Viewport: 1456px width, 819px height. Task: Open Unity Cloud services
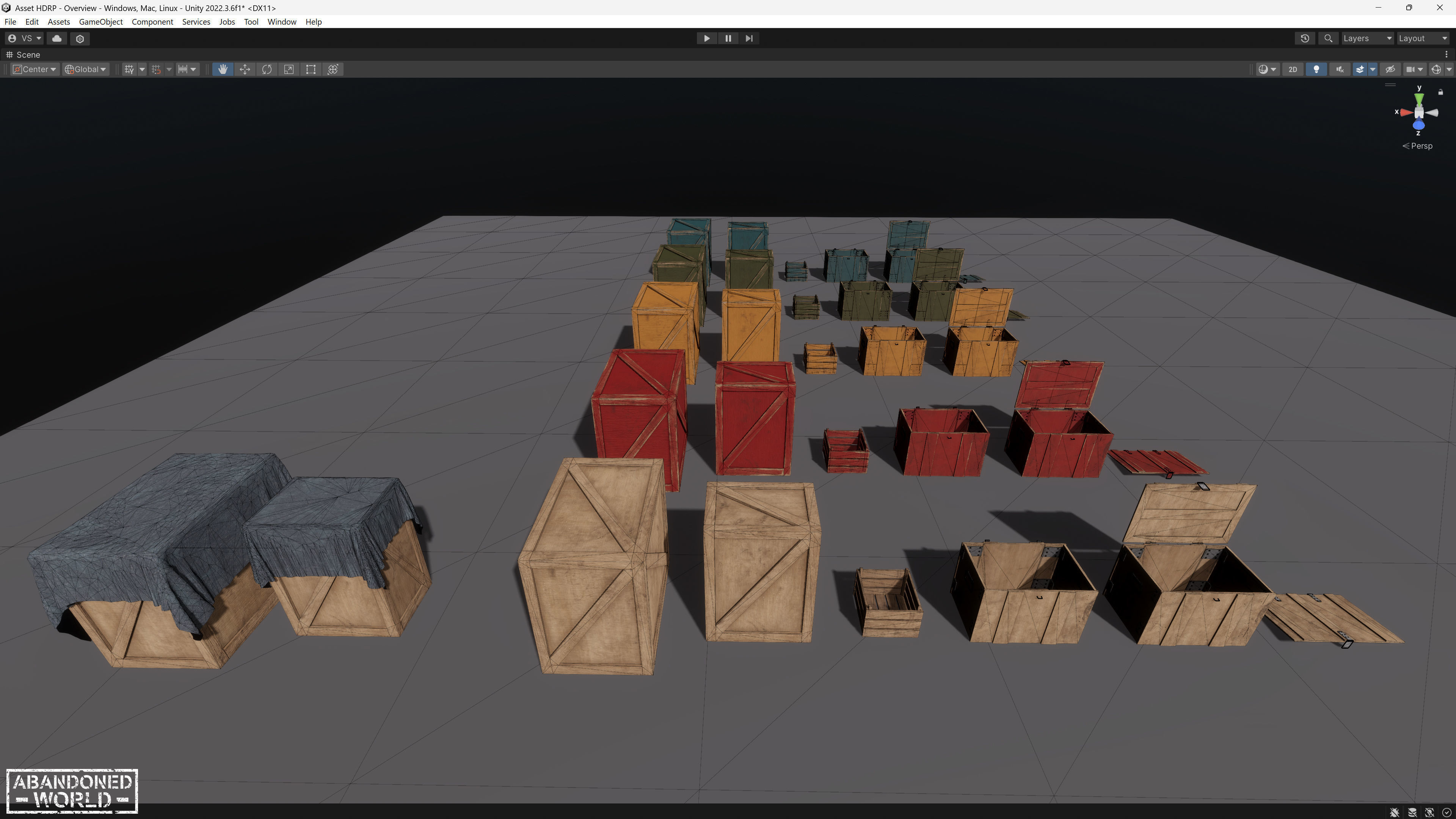click(56, 38)
